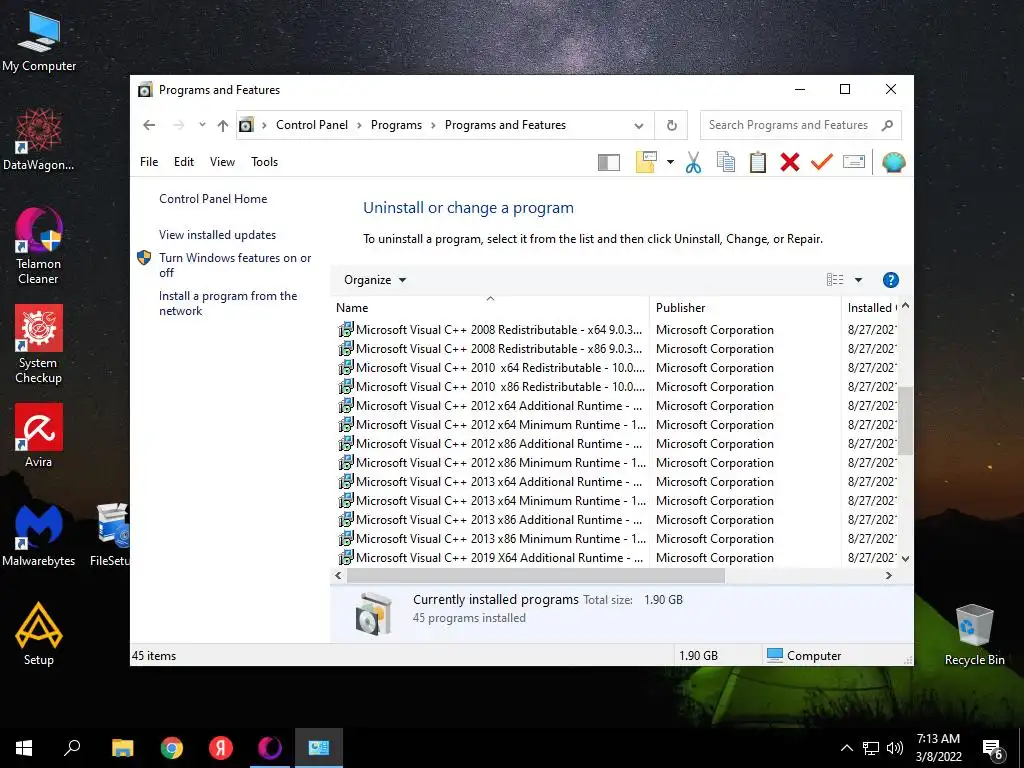Click the Refresh button in address bar
The height and width of the screenshot is (768, 1024).
point(671,125)
